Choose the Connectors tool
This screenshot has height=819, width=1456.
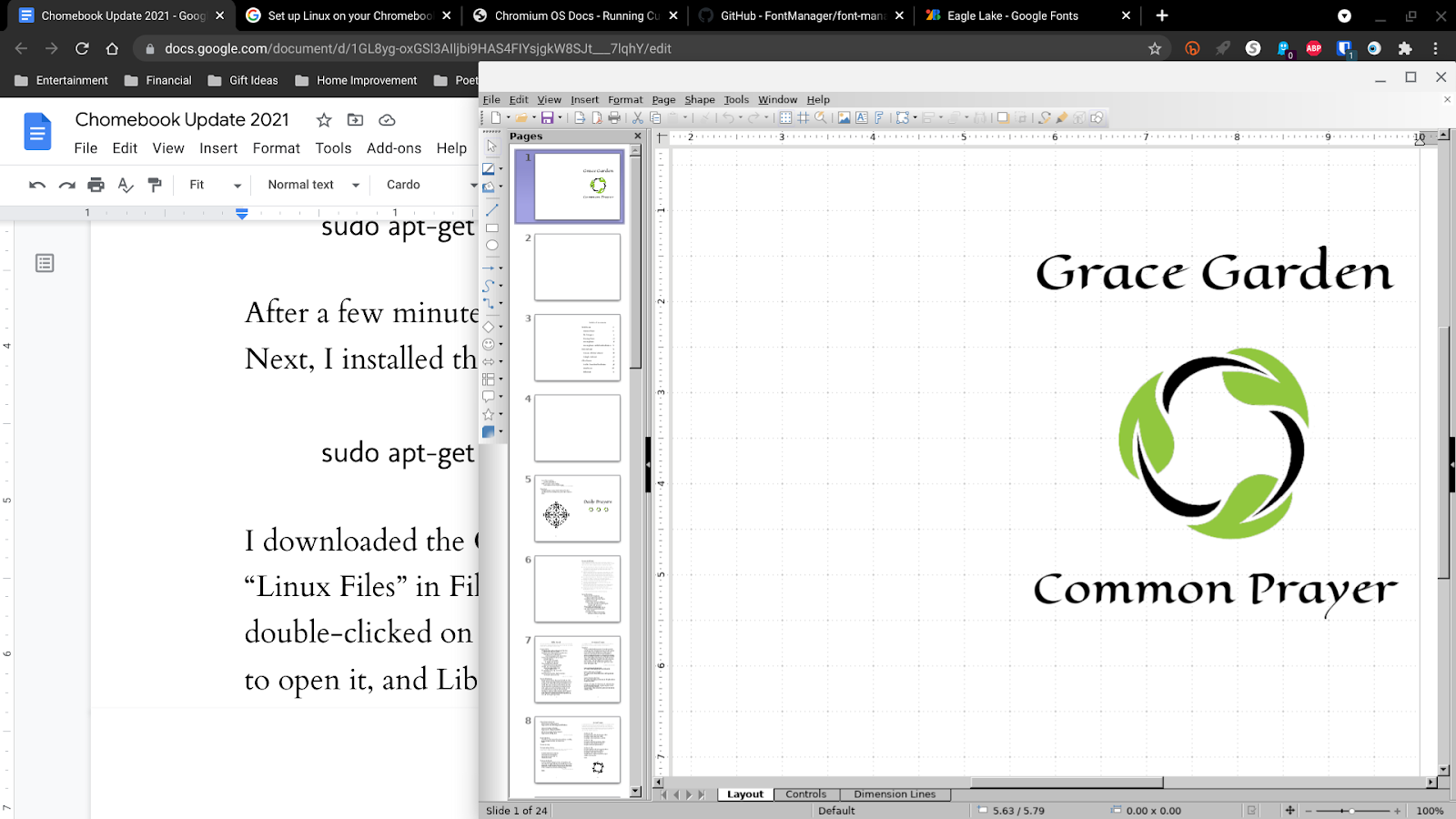pos(489,304)
